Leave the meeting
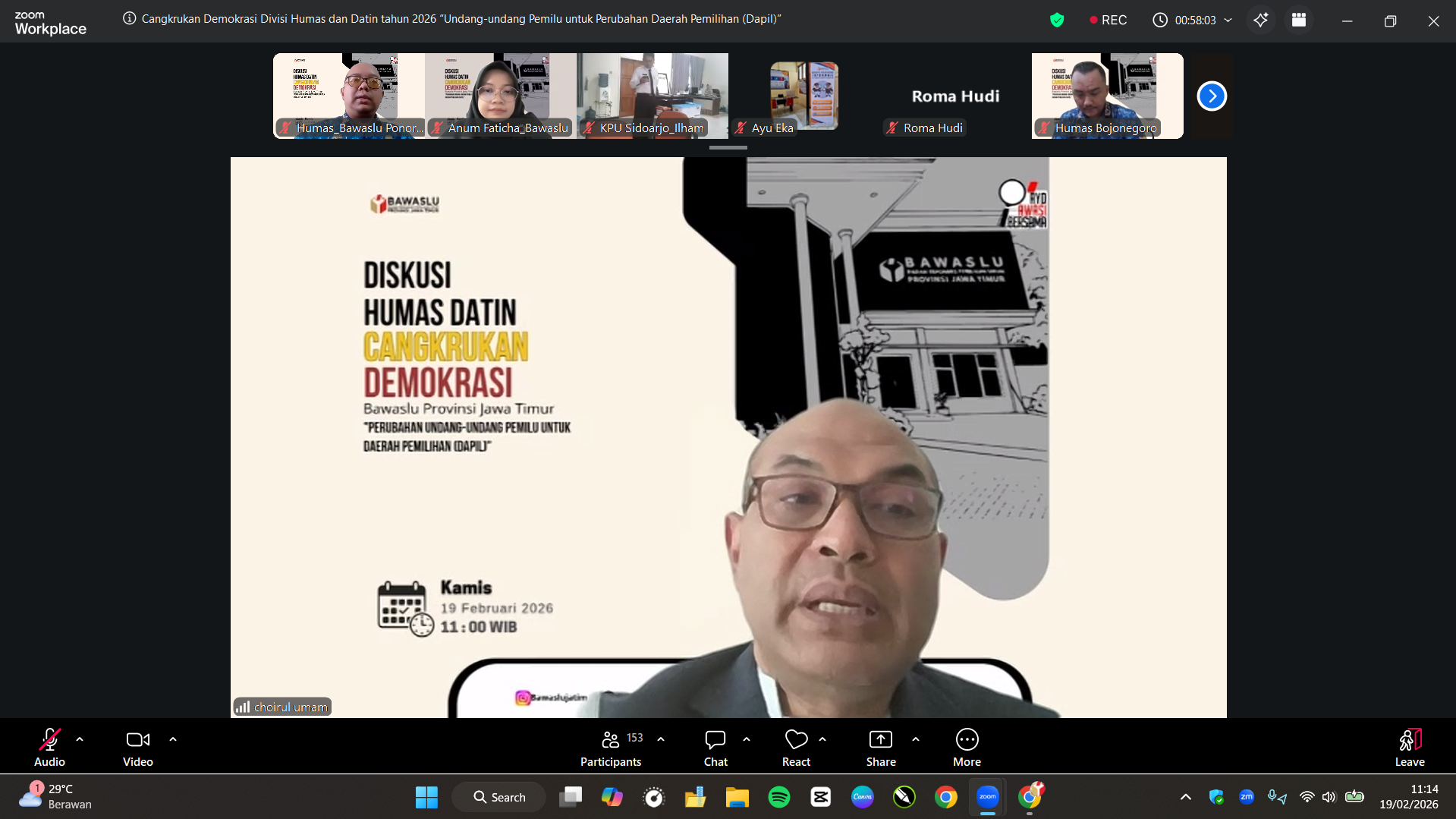Viewport: 1456px width, 819px height. pyautogui.click(x=1410, y=748)
